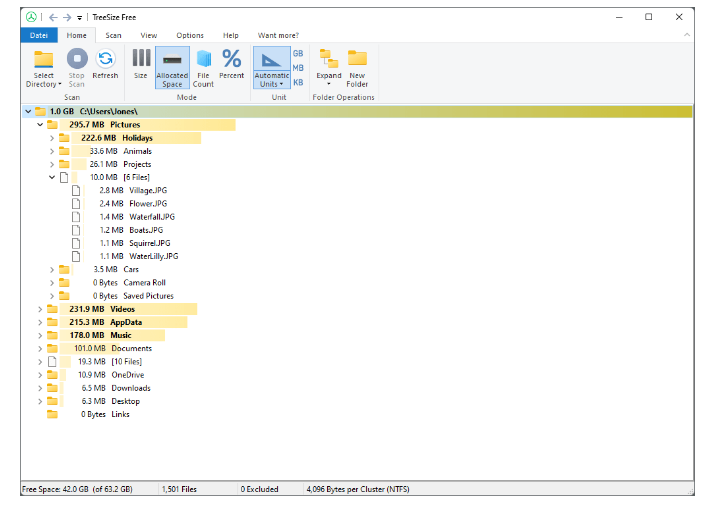Collapse the Pictures folder
This screenshot has height=507, width=721.
tap(40, 125)
